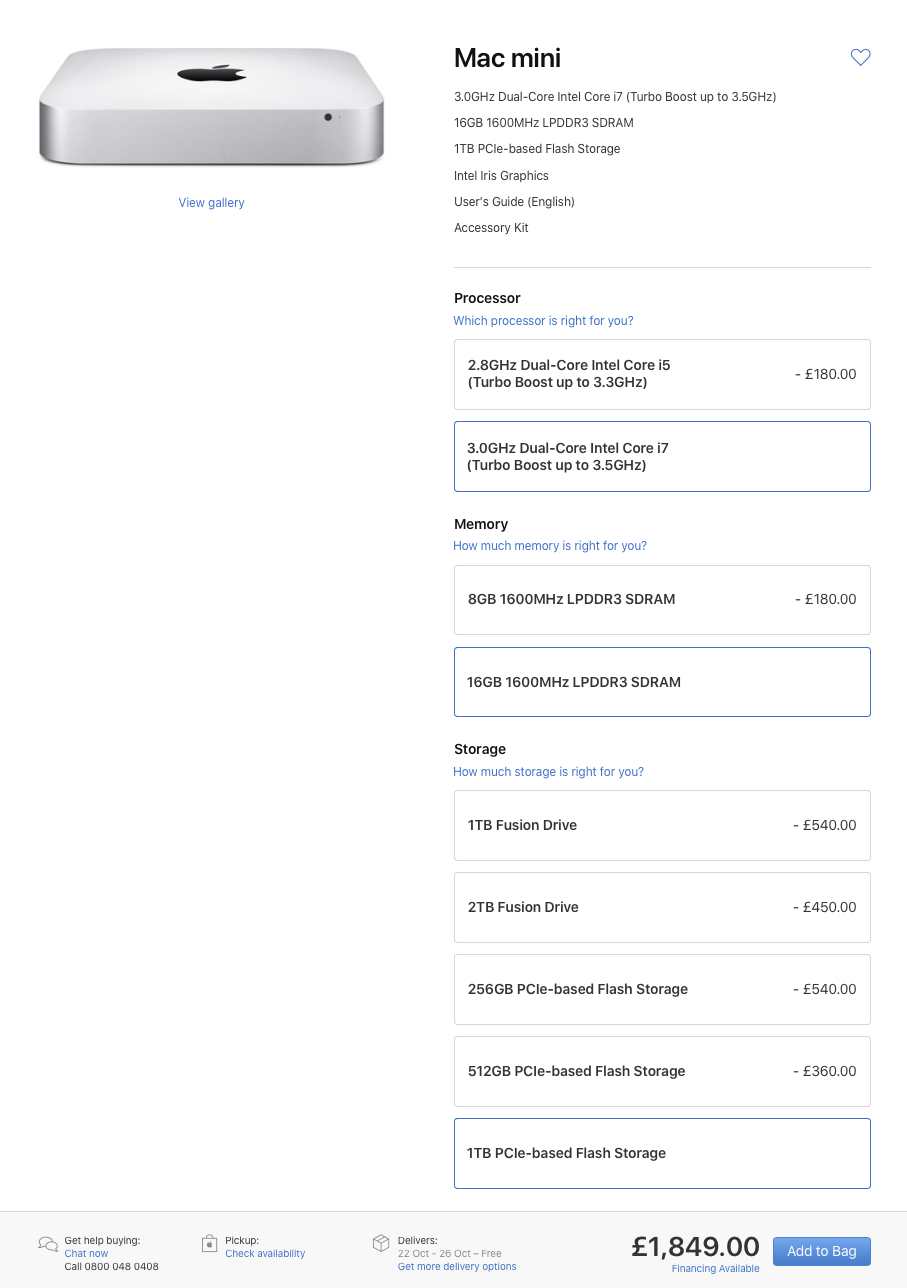Screen dimensions: 907x1288
Task: Open 'How much storage is right for you?'
Action: (x=548, y=772)
